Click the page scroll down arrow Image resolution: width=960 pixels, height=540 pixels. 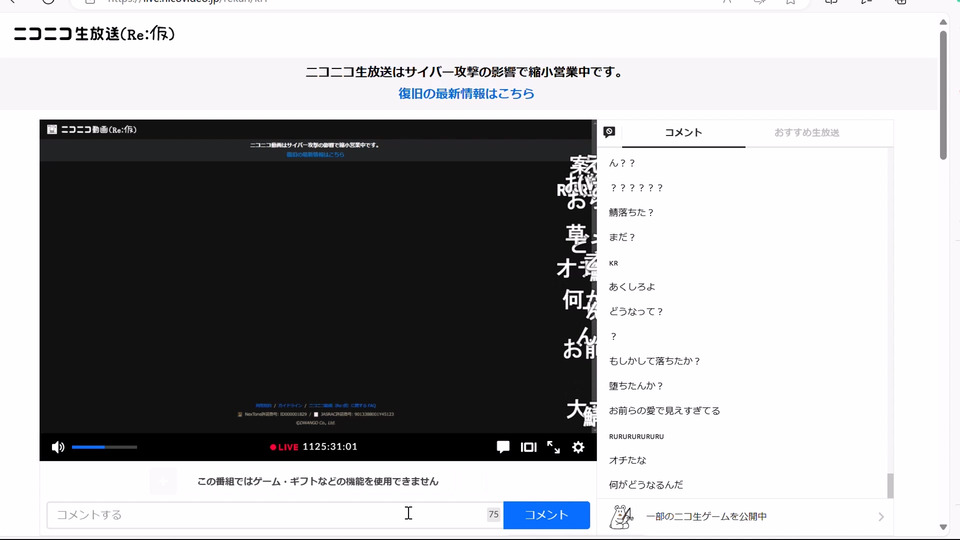pyautogui.click(x=943, y=527)
